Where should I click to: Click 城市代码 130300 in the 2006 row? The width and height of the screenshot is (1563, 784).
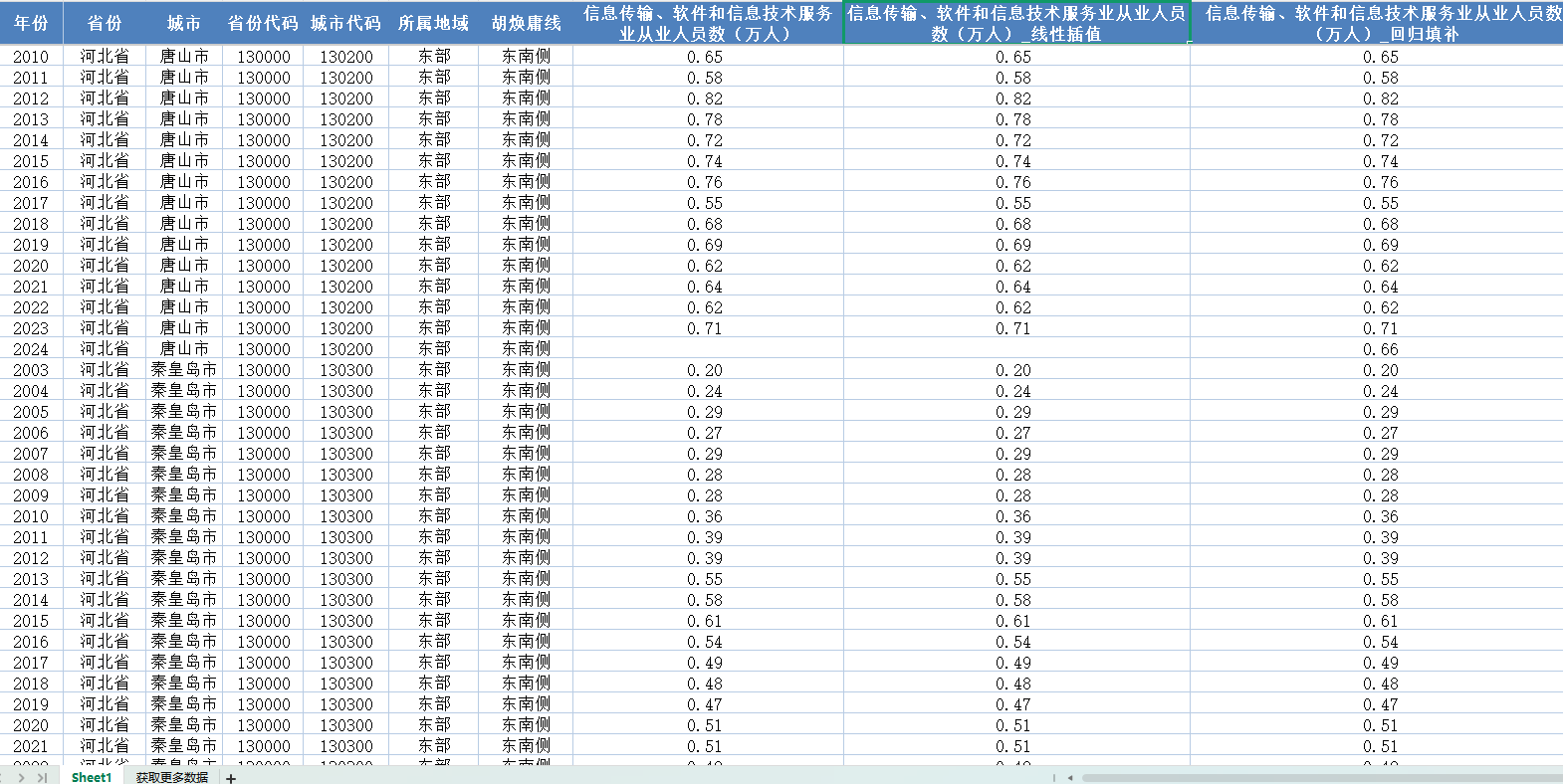(x=346, y=433)
